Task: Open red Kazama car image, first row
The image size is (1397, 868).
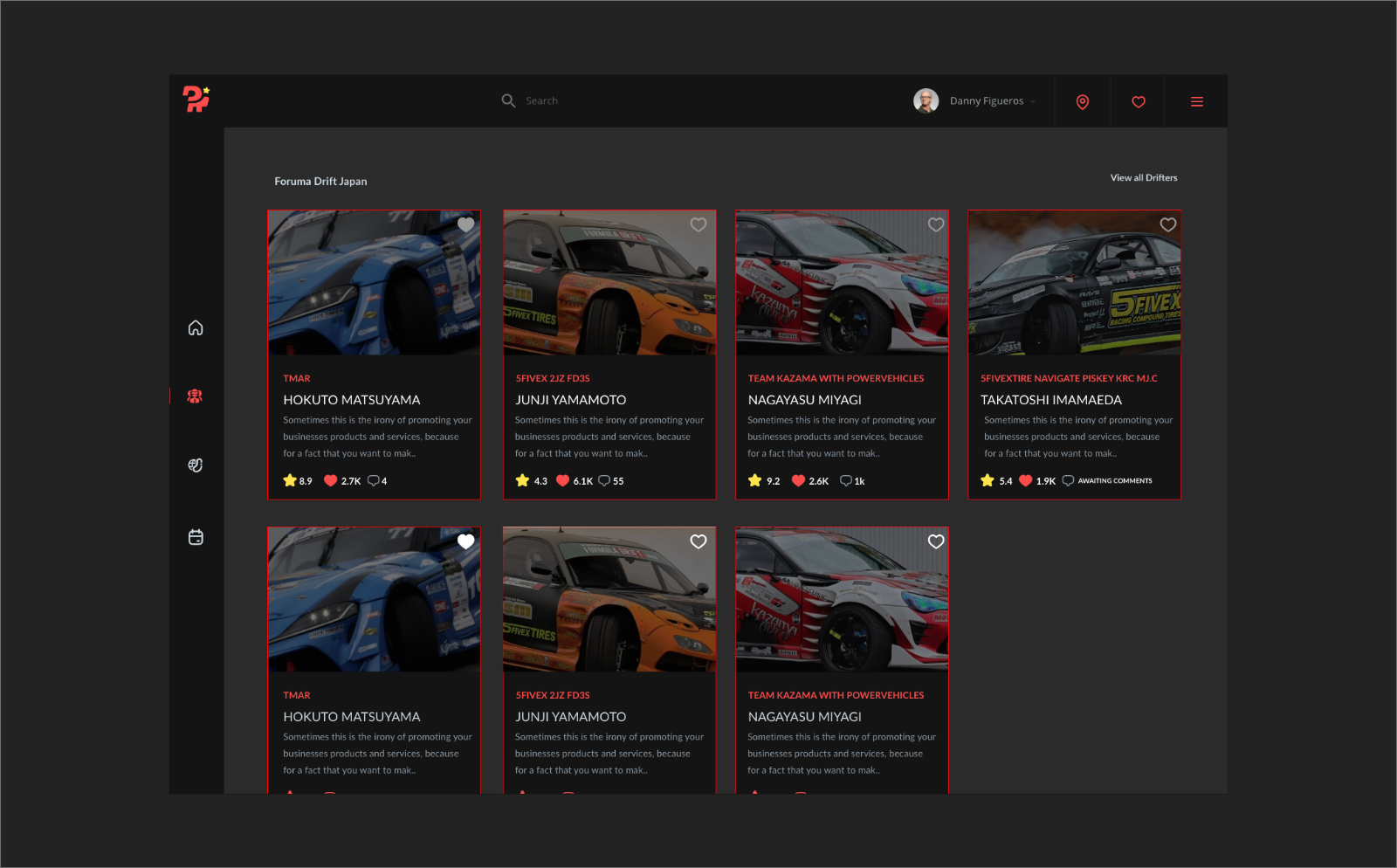Action: point(842,283)
